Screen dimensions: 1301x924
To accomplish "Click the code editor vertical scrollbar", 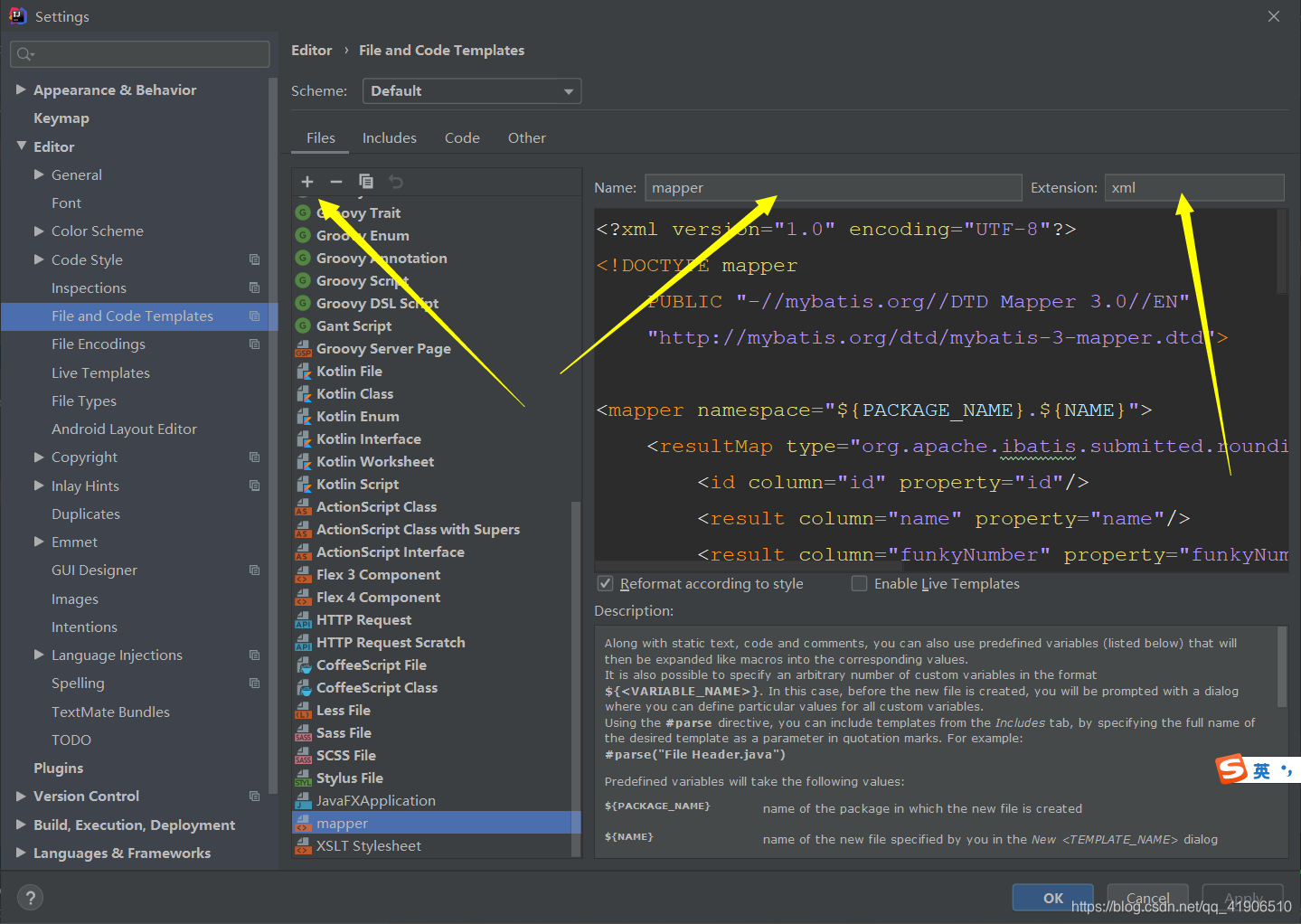I will (1282, 252).
